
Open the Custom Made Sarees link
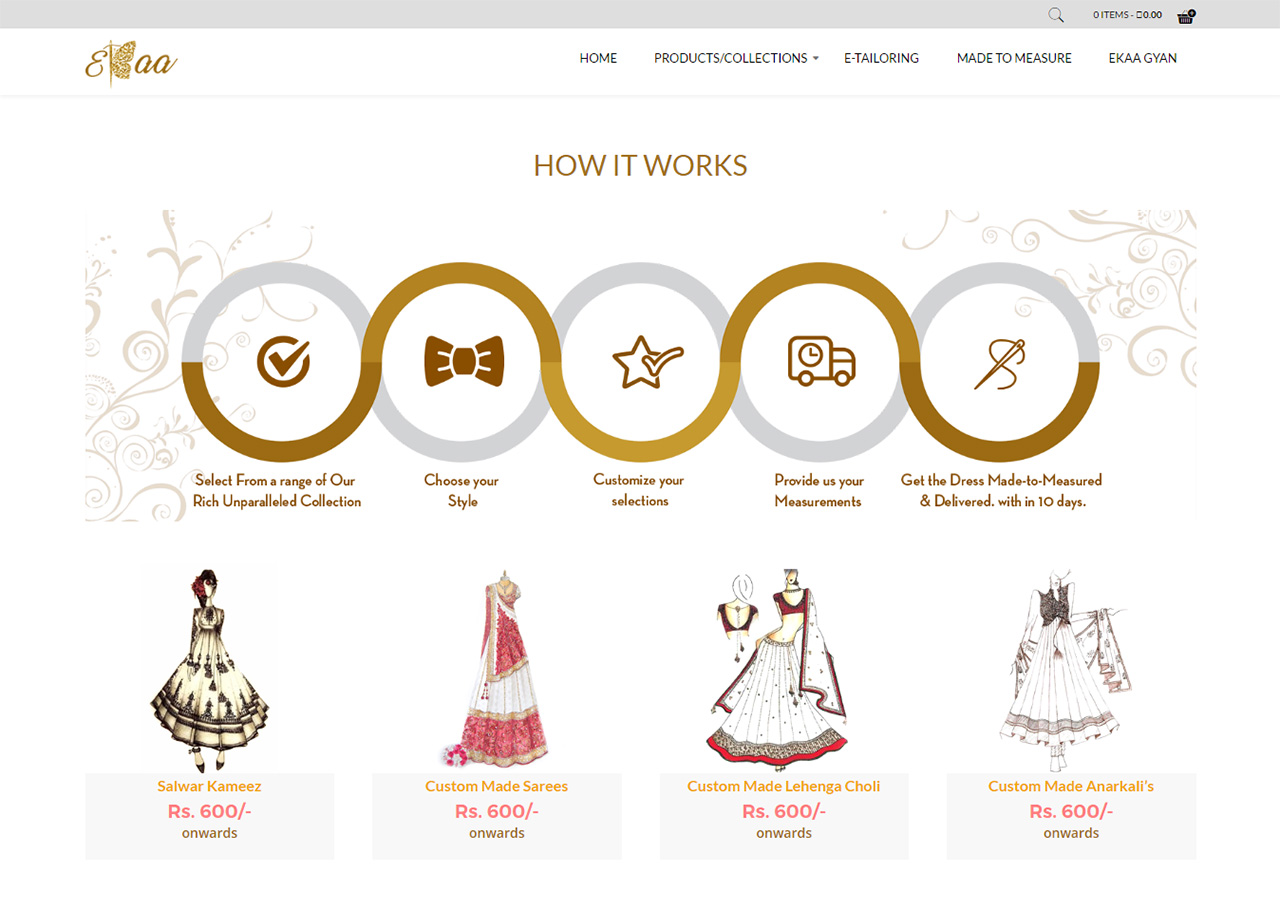click(496, 786)
